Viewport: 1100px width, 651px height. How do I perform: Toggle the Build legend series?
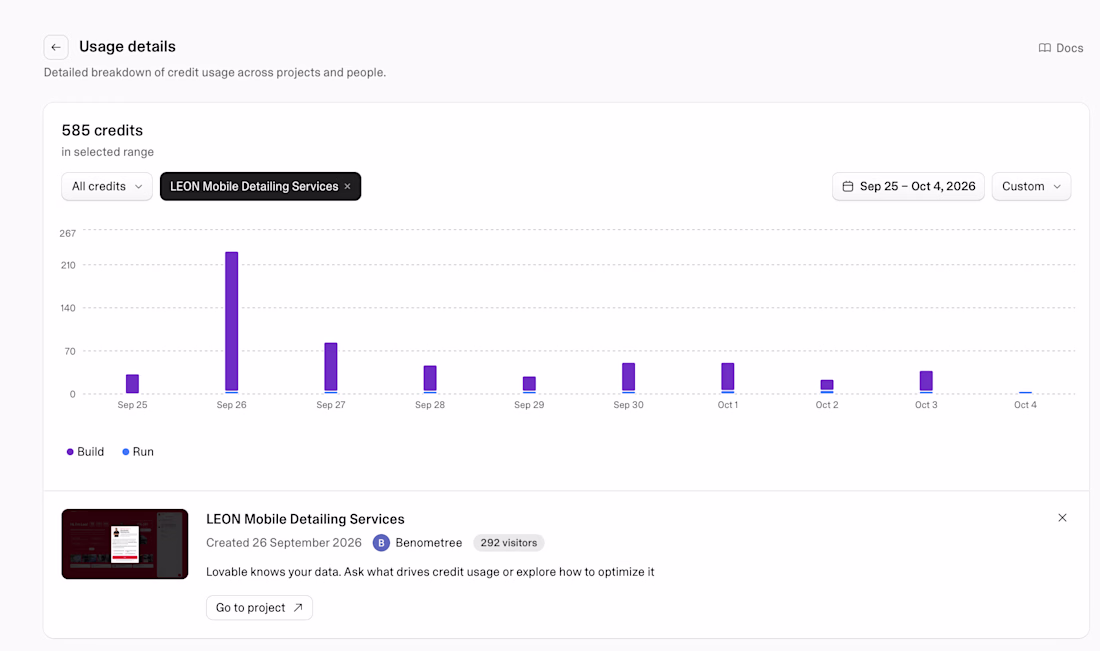[85, 452]
